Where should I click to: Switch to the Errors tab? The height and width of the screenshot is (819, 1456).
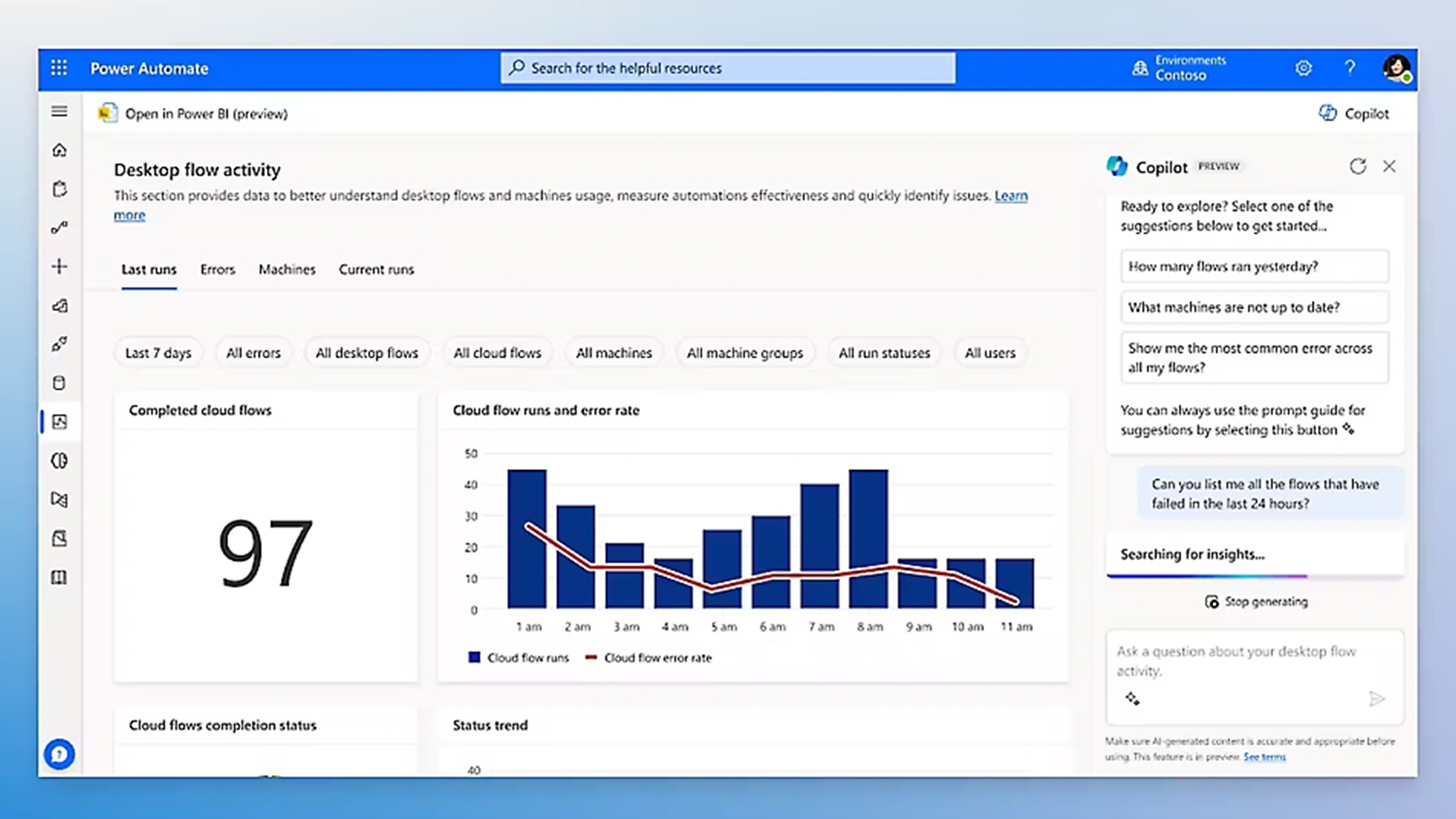coord(218,270)
